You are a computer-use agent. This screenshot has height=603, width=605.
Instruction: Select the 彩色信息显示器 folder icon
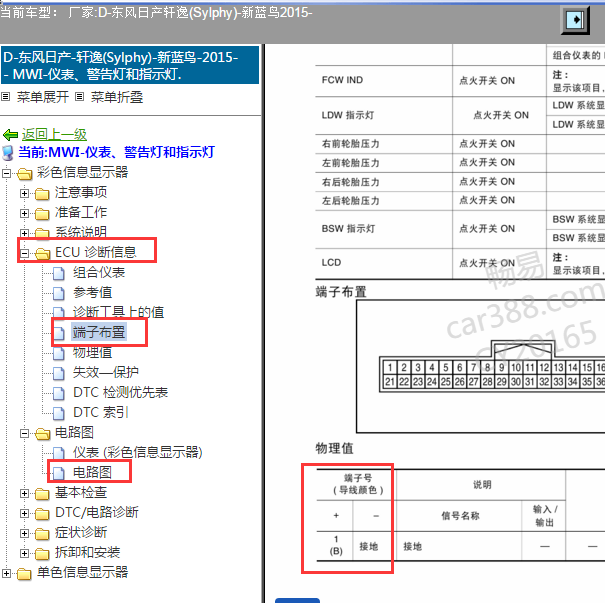coord(24,174)
